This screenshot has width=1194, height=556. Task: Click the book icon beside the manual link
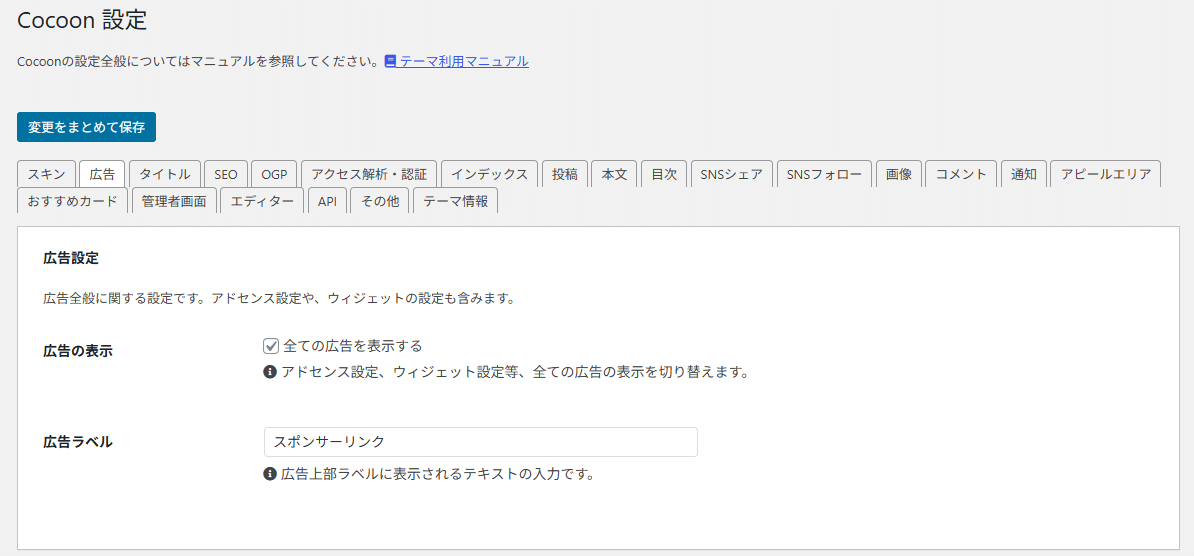pos(391,61)
